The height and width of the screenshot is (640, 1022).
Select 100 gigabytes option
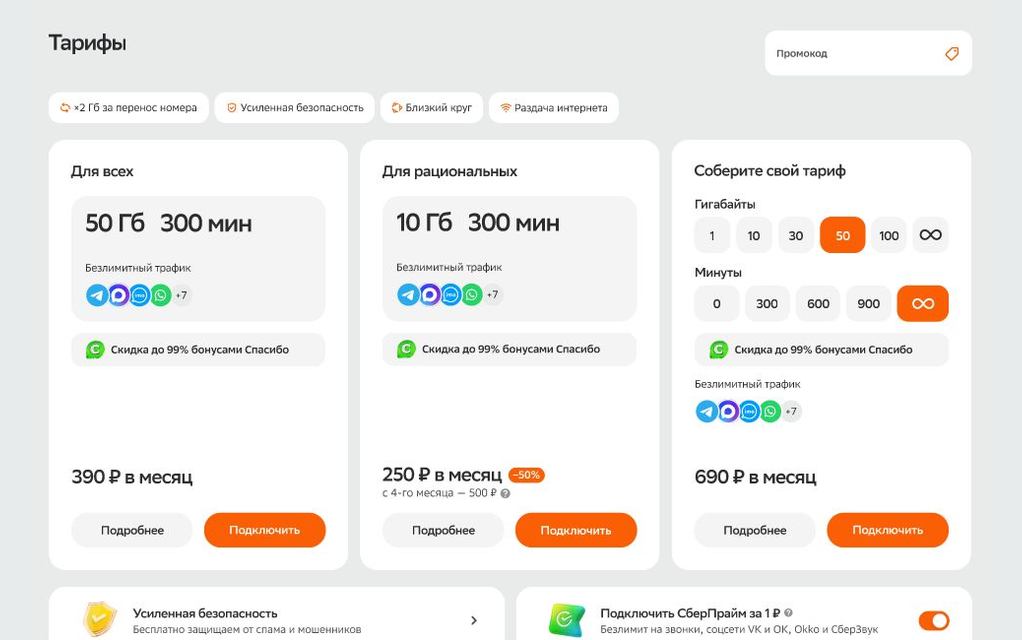(889, 235)
